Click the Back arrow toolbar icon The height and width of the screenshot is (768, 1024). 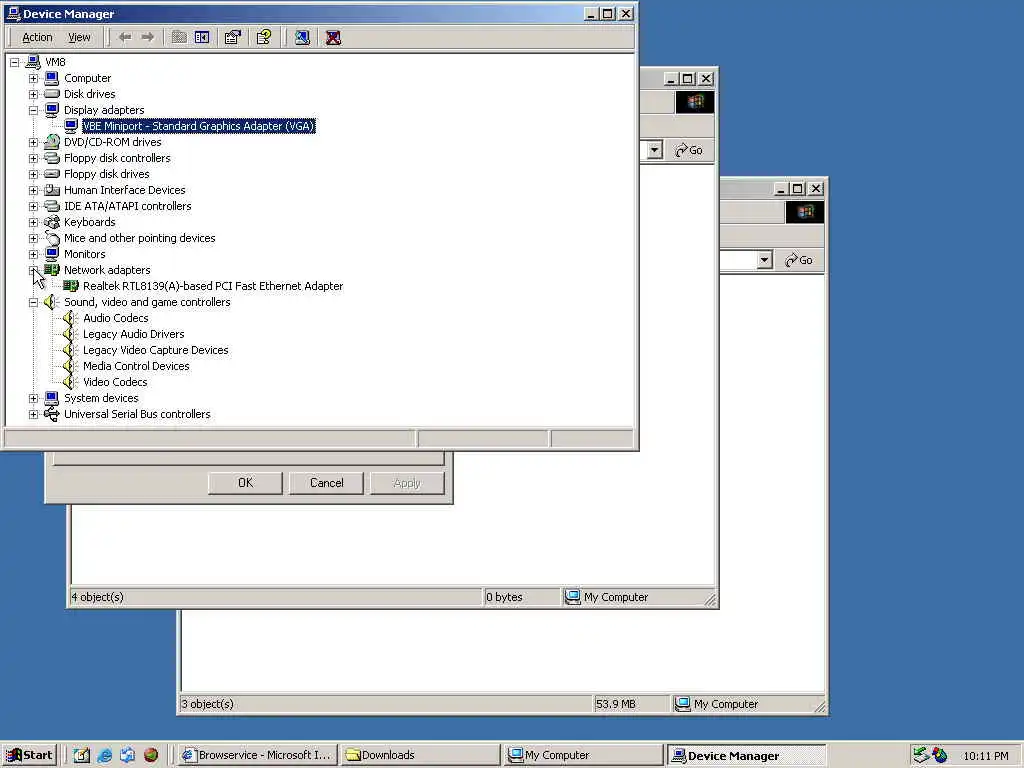tap(125, 37)
